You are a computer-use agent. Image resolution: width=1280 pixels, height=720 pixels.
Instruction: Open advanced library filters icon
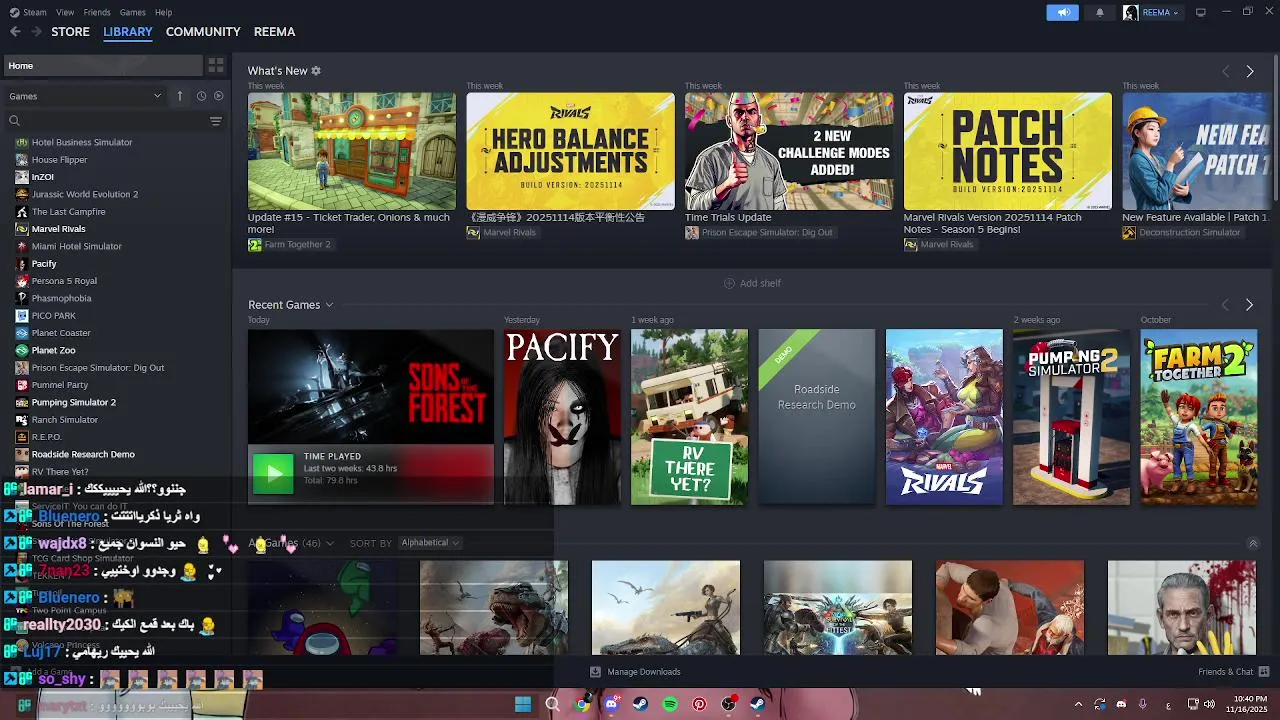pyautogui.click(x=215, y=121)
